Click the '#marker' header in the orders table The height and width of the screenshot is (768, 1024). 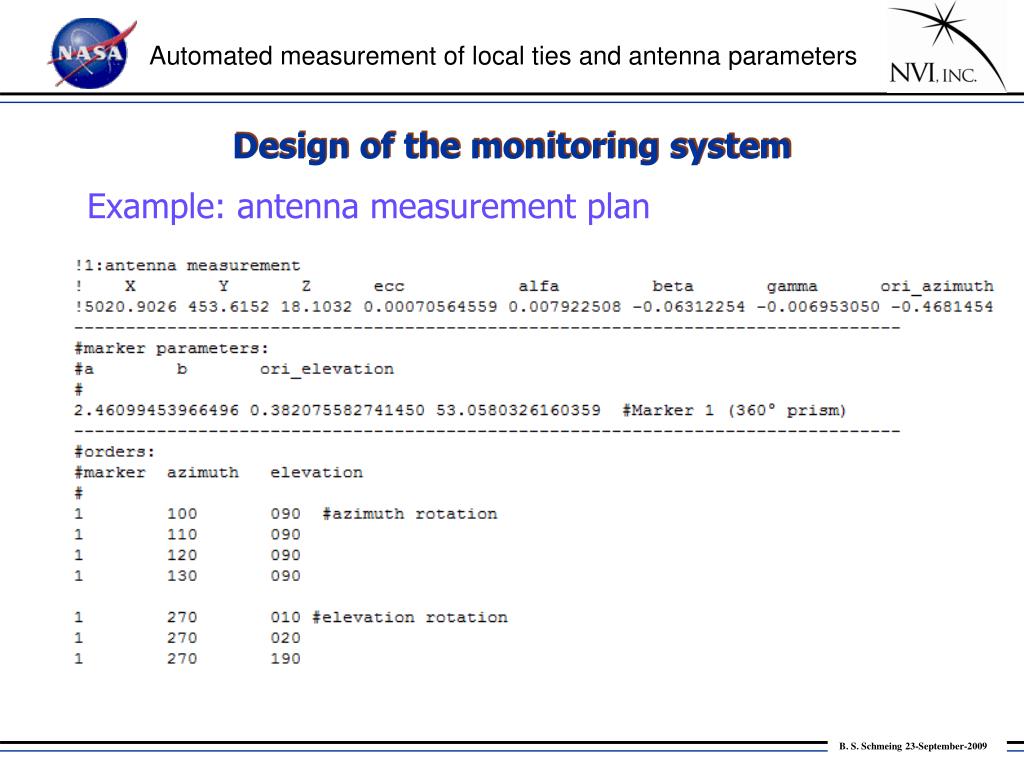tap(110, 473)
